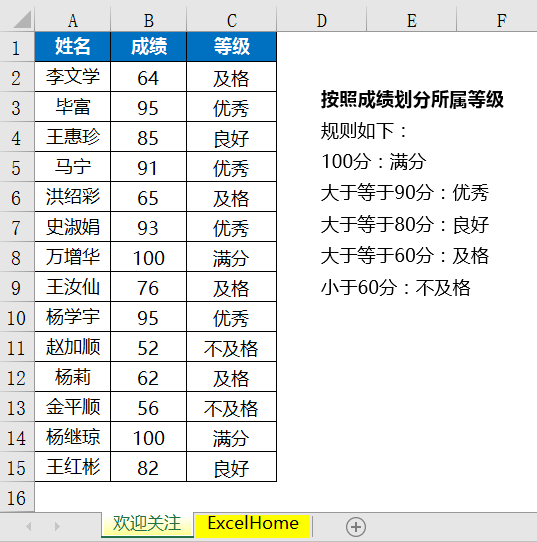Click score 64 in row 2
The height and width of the screenshot is (542, 537).
tap(149, 77)
